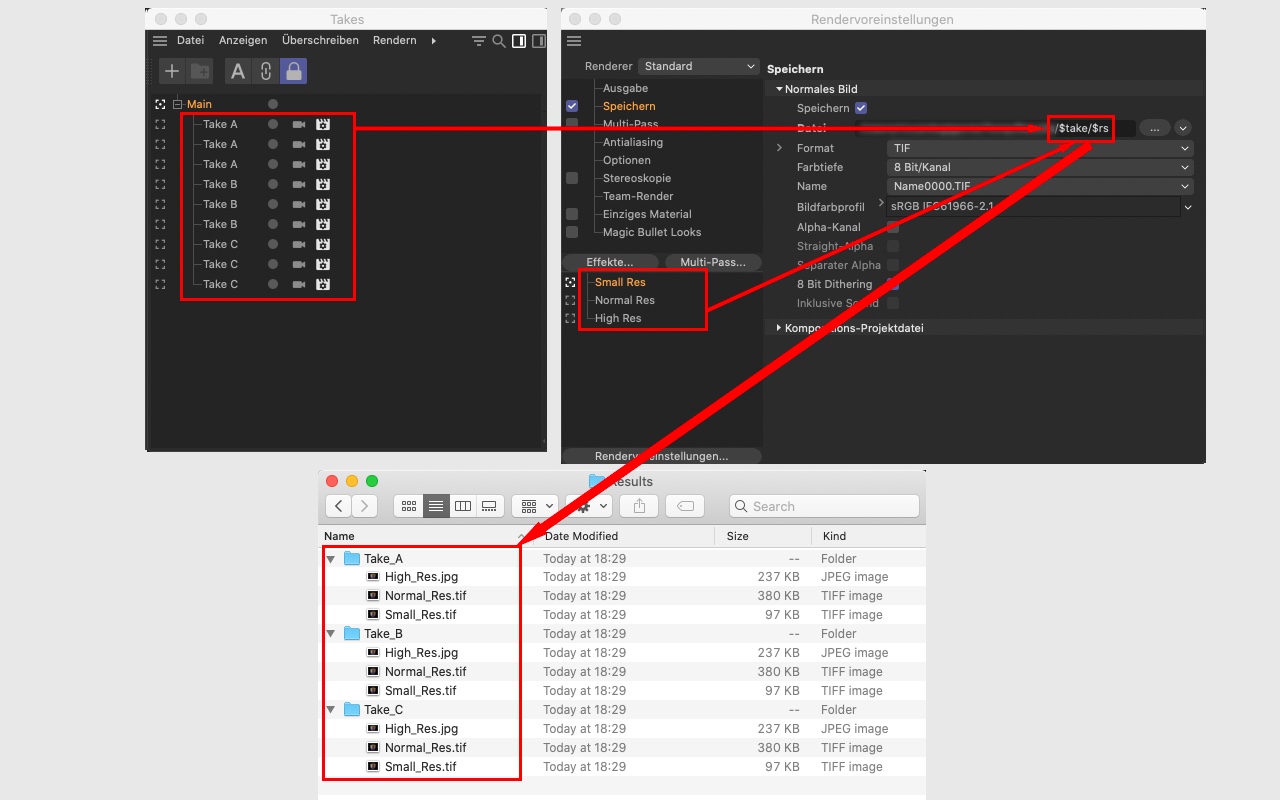Toggle the Straight-Alpha checkbox
Viewport: 1280px width, 800px height.
pyautogui.click(x=893, y=246)
